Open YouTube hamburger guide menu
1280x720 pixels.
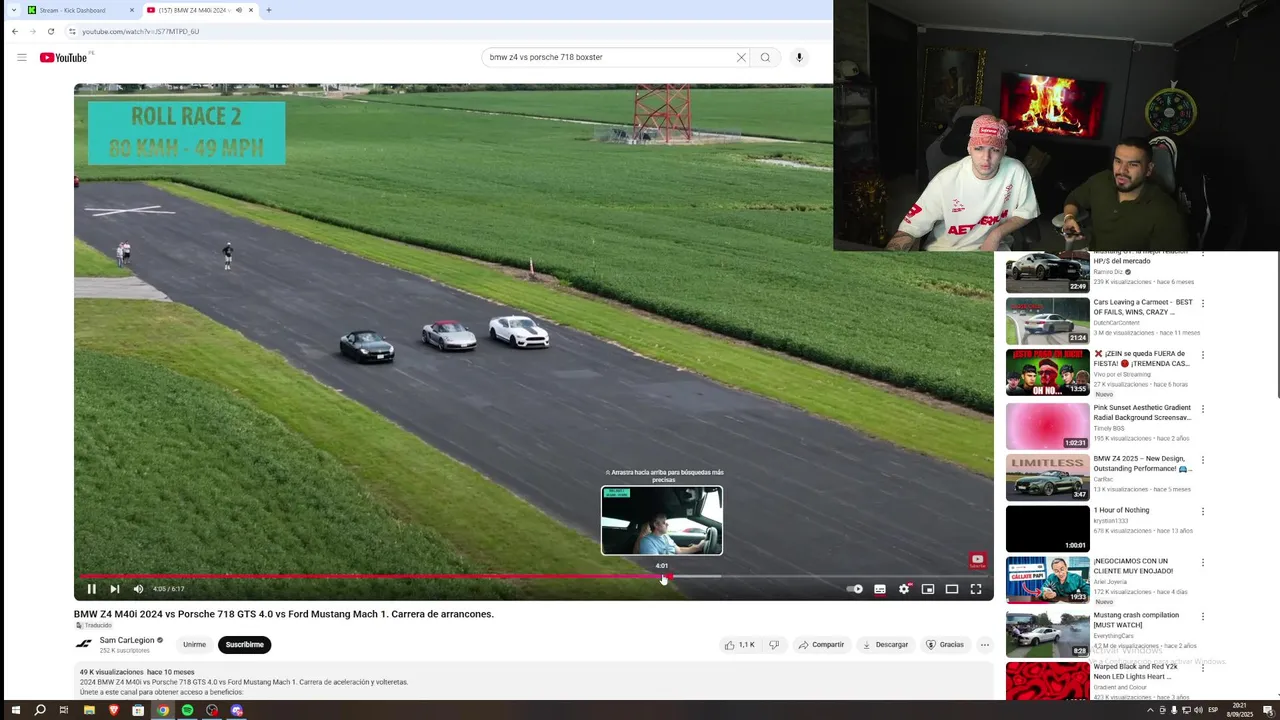click(x=21, y=57)
